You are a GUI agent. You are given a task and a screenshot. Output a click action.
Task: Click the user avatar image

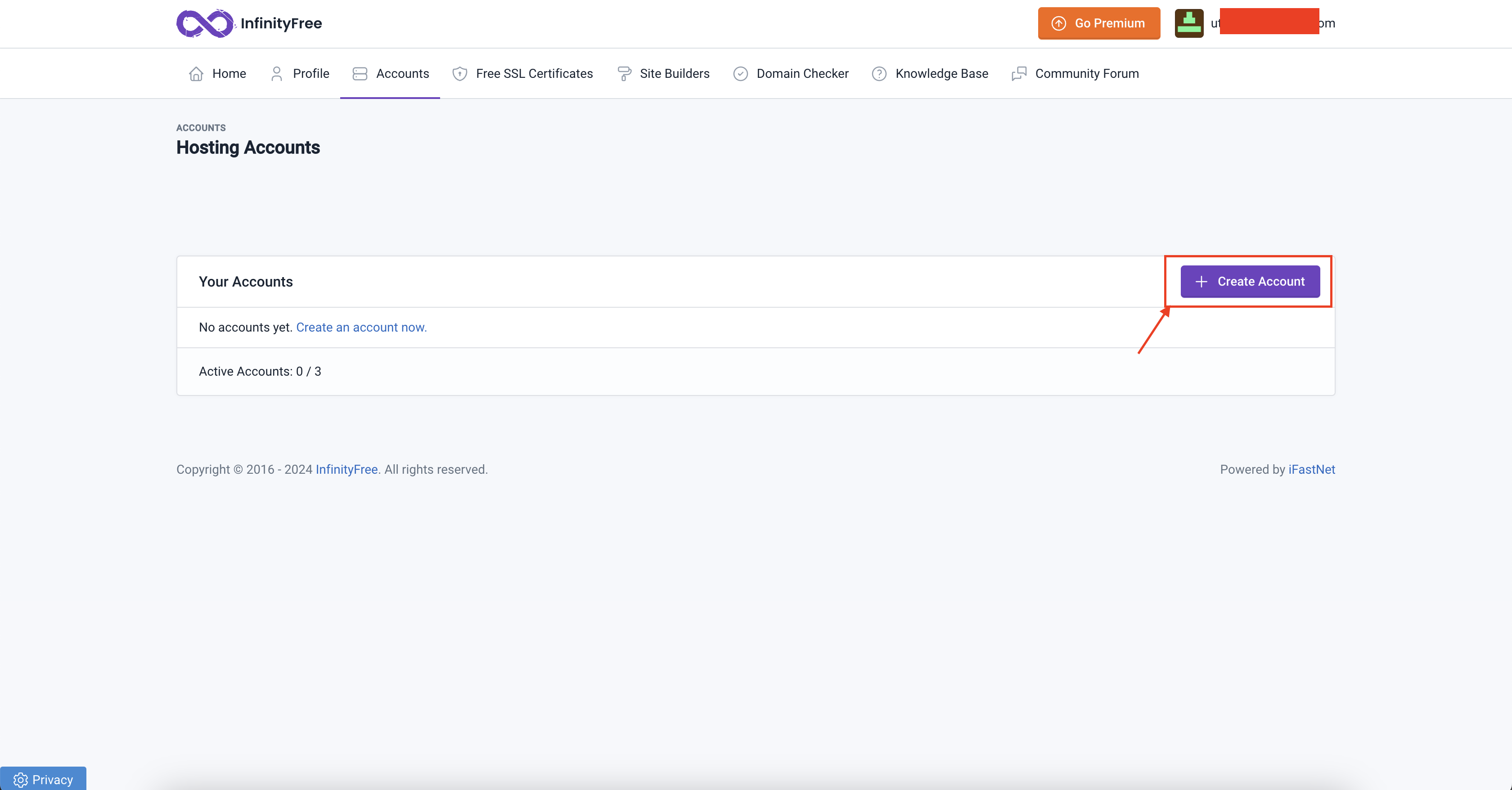coord(1188,23)
